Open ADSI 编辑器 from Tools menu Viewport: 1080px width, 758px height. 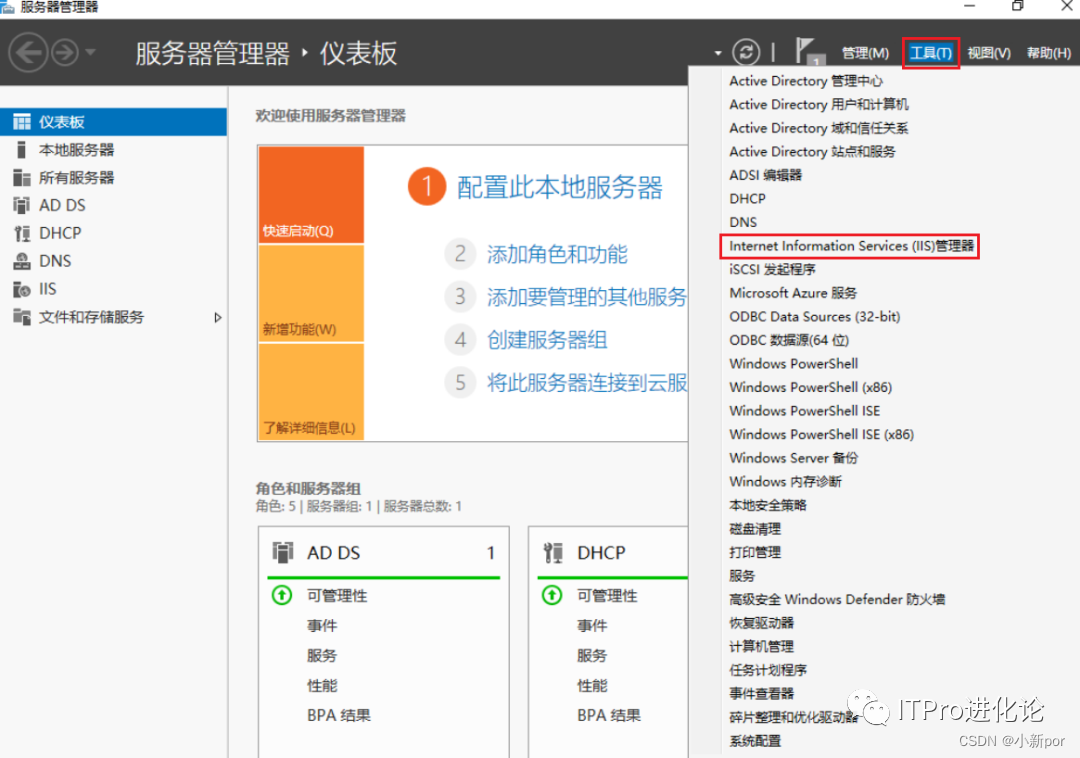point(765,175)
